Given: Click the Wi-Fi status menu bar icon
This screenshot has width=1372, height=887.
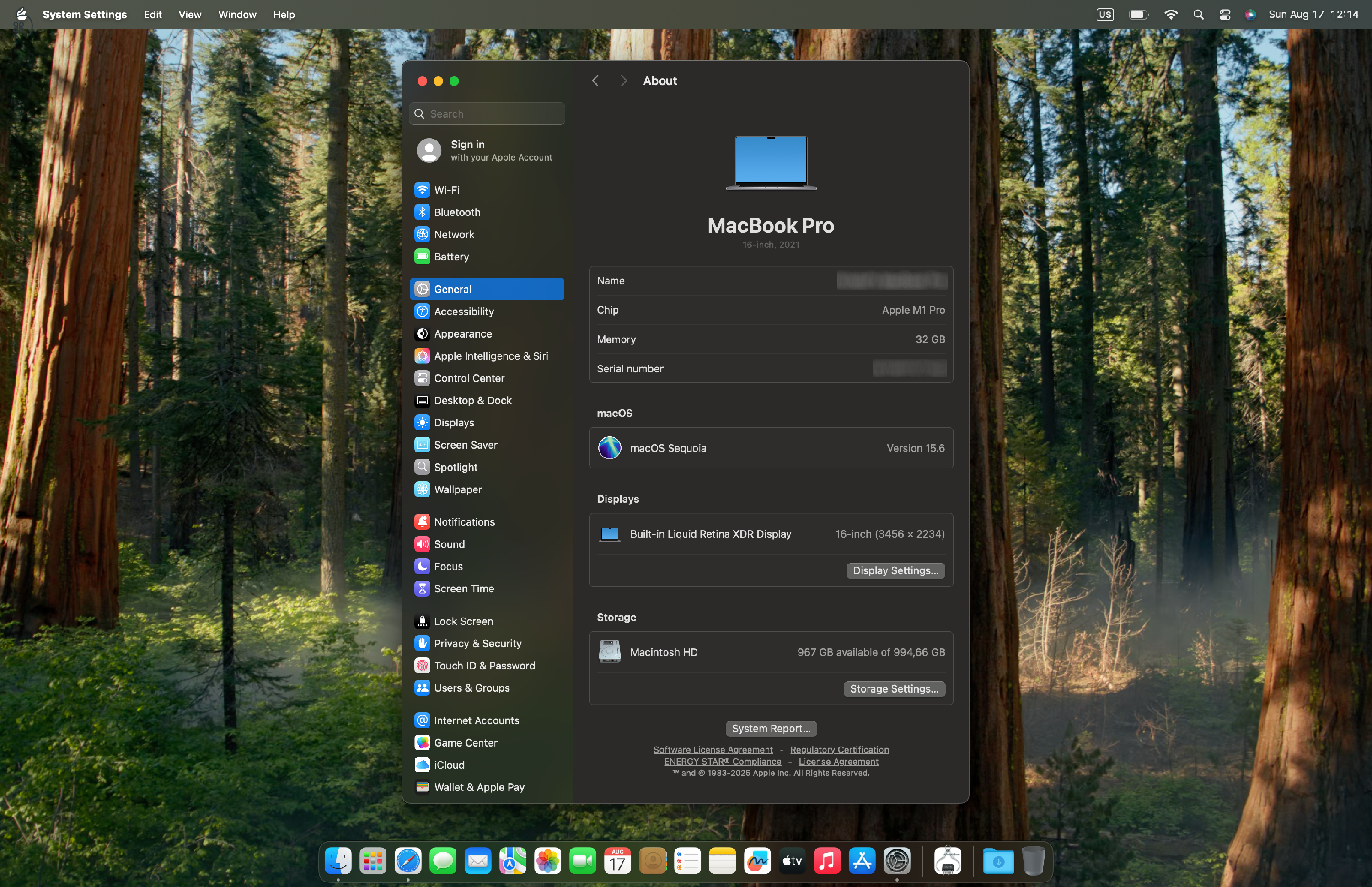Looking at the screenshot, I should [1170, 14].
